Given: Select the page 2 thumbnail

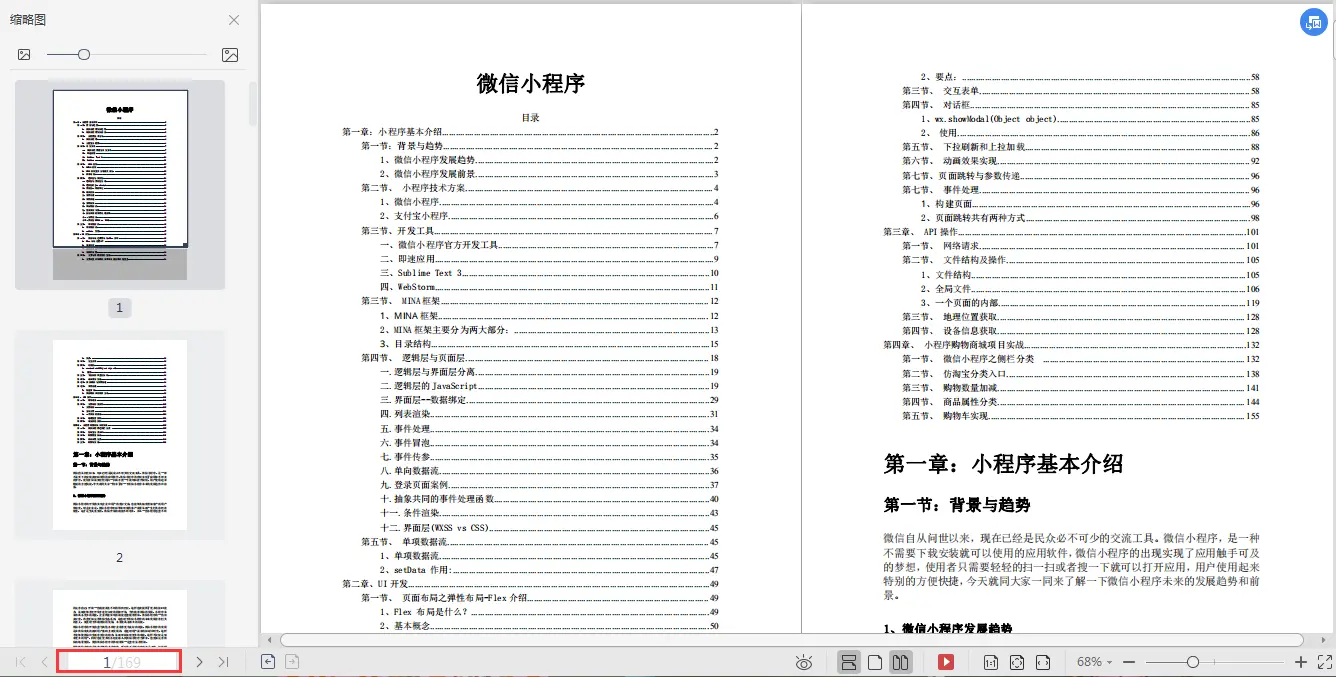Looking at the screenshot, I should pos(120,434).
